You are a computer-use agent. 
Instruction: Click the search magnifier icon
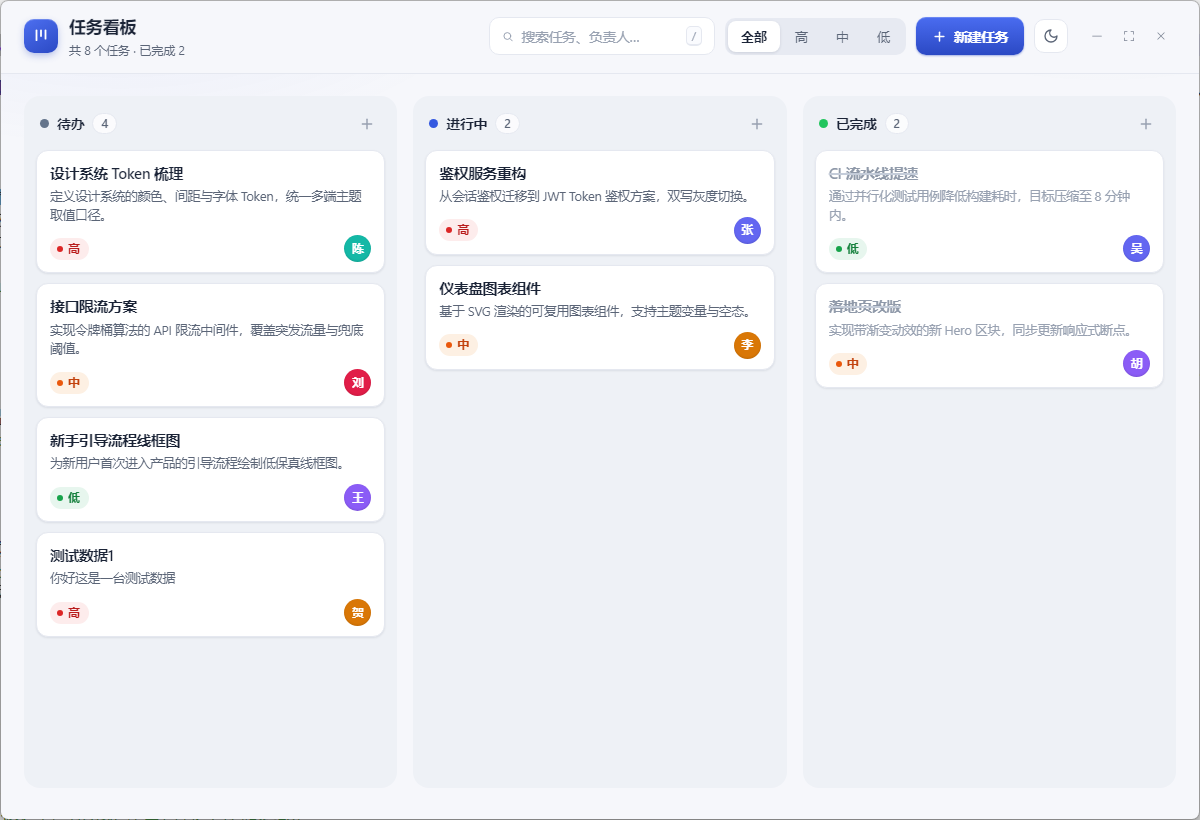click(508, 37)
